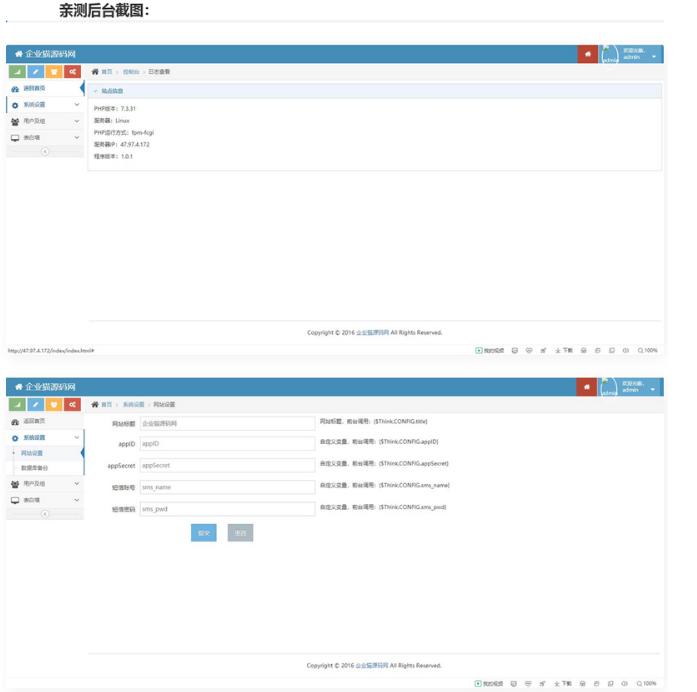Click the 100% zoom icon in bottom status bar
The width and height of the screenshot is (697, 692).
pyautogui.click(x=648, y=683)
